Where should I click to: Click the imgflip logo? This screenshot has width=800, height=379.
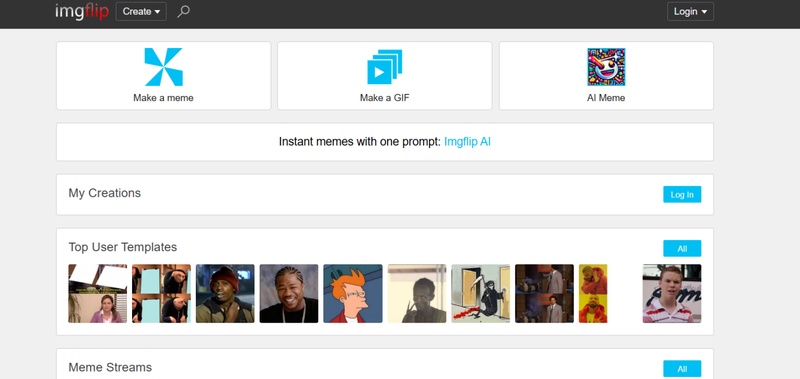(82, 11)
